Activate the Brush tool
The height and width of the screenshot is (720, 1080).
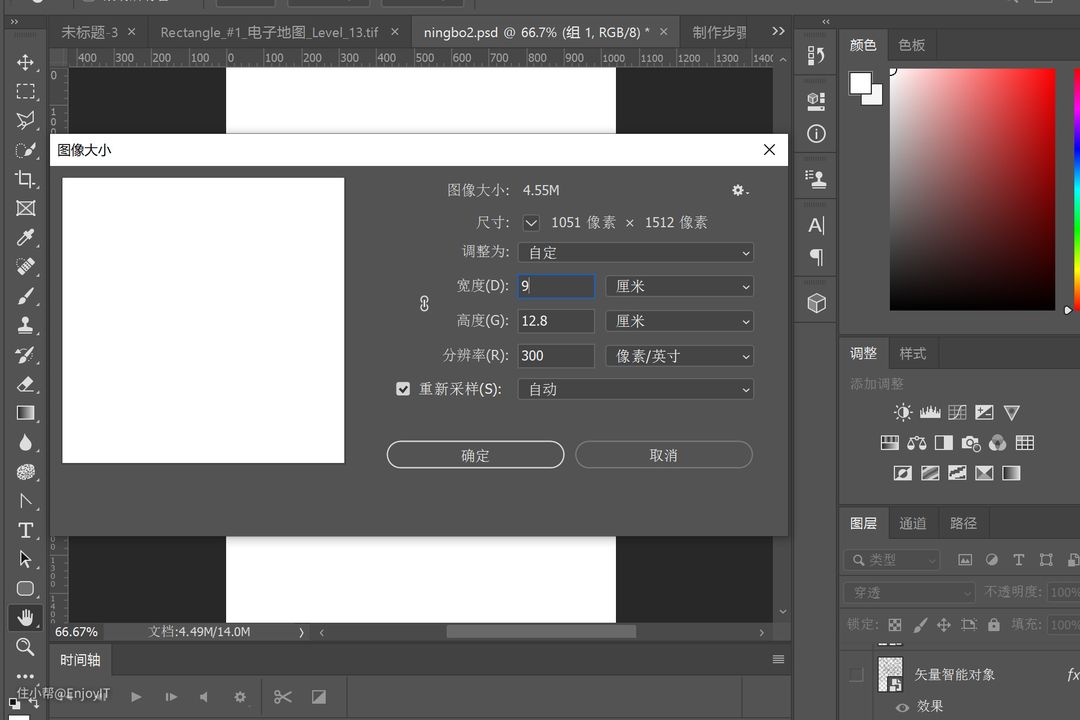(x=26, y=296)
